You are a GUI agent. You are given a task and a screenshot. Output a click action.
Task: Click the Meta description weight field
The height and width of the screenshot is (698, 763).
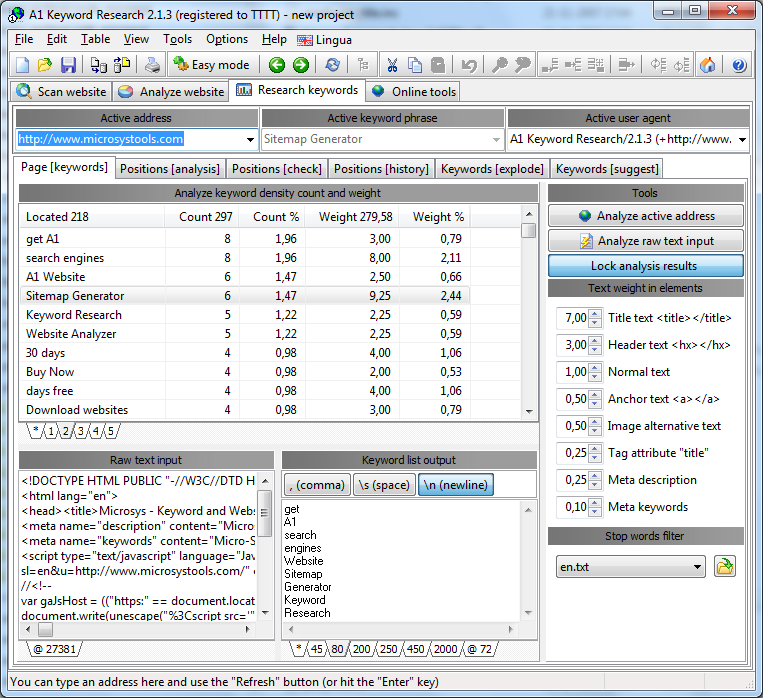(x=573, y=480)
